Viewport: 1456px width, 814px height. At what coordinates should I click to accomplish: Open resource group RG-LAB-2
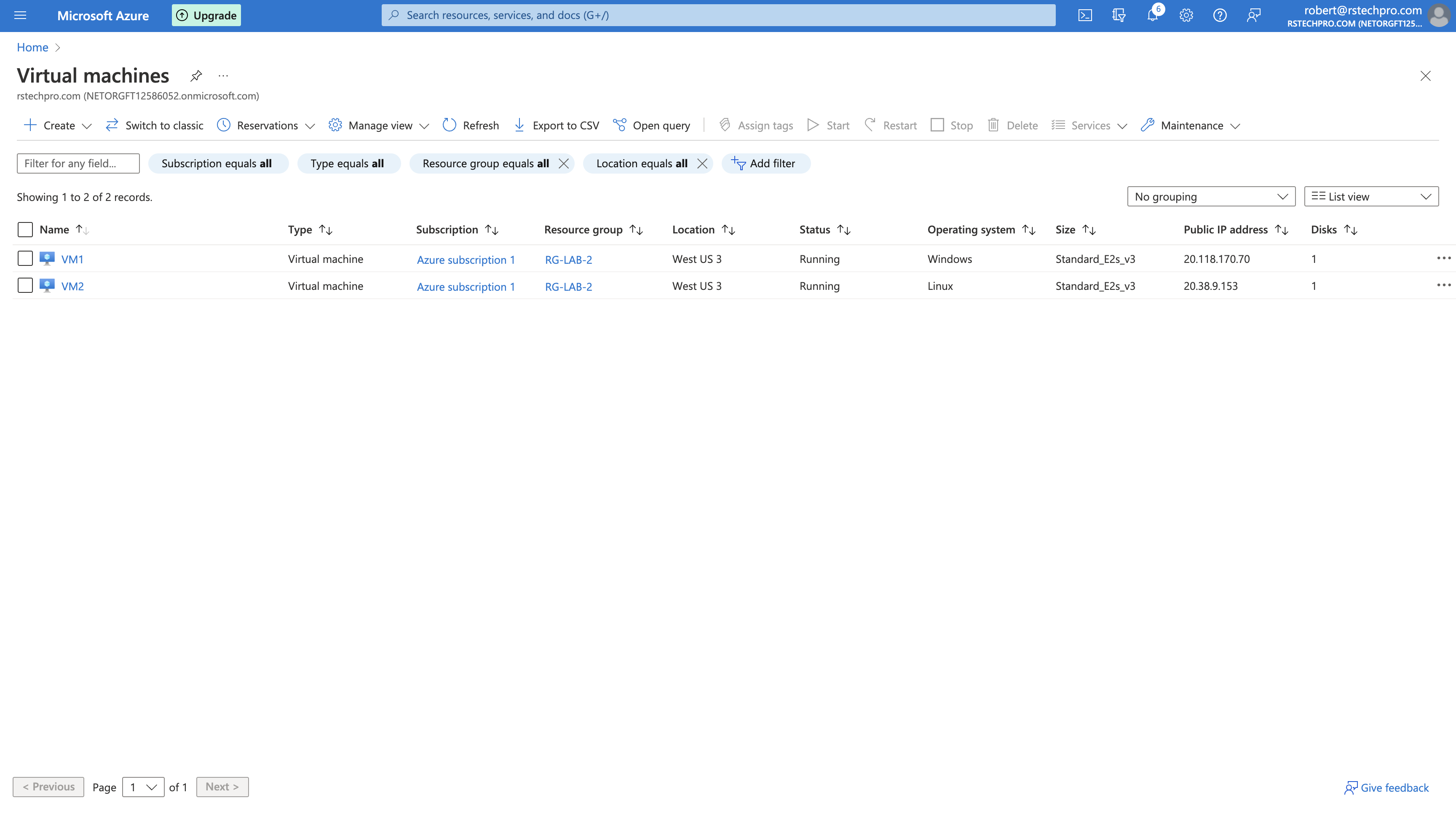(568, 260)
